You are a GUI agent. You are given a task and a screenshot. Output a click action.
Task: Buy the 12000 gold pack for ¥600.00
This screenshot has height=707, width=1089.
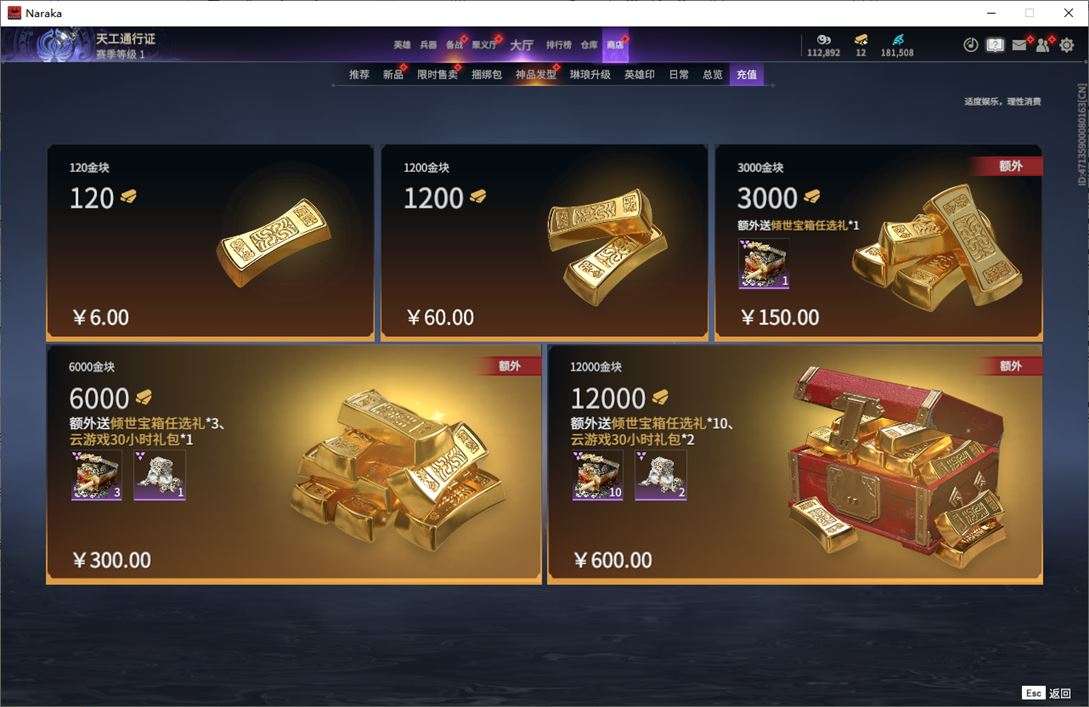(795, 464)
